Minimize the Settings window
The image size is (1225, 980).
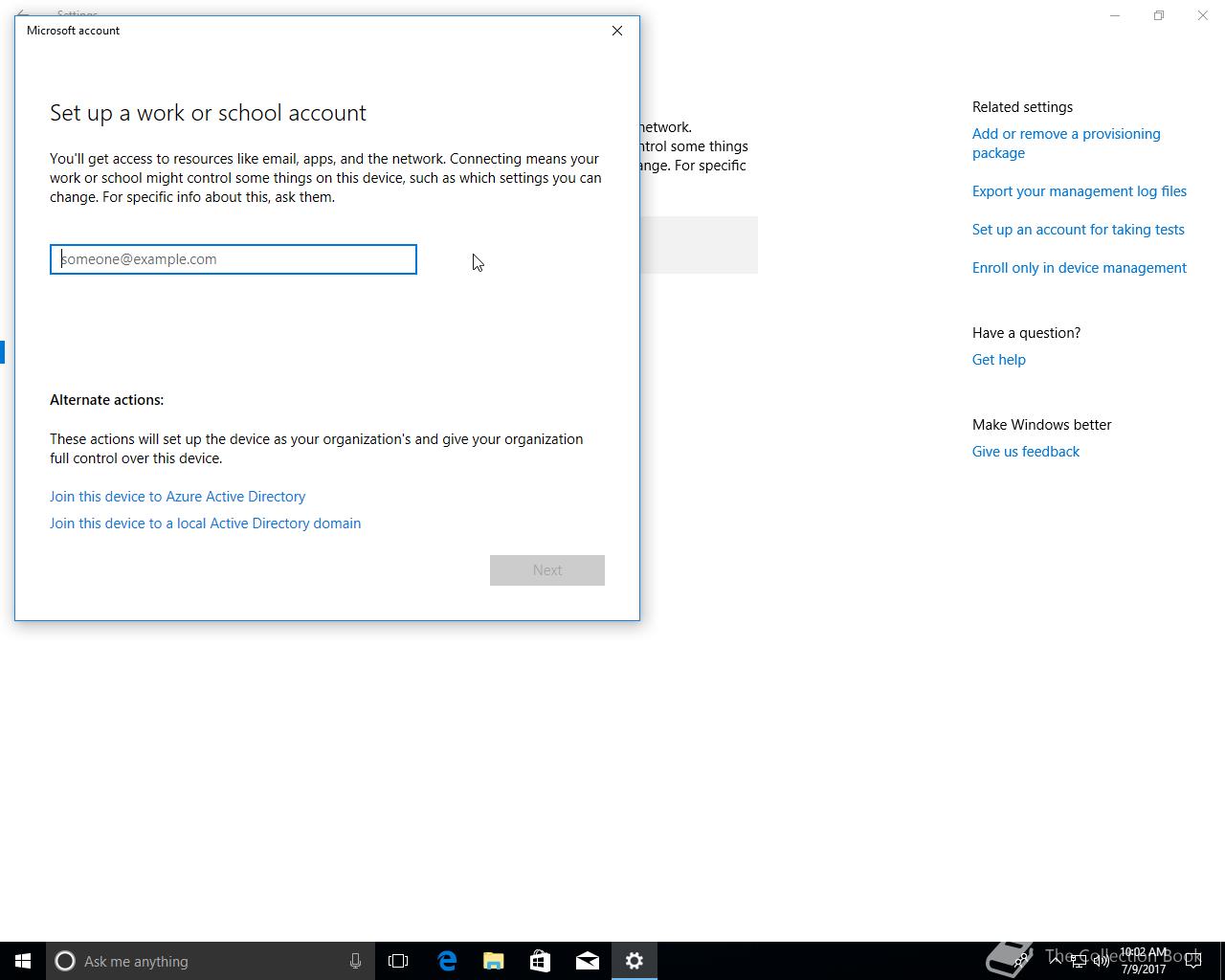coord(1115,15)
